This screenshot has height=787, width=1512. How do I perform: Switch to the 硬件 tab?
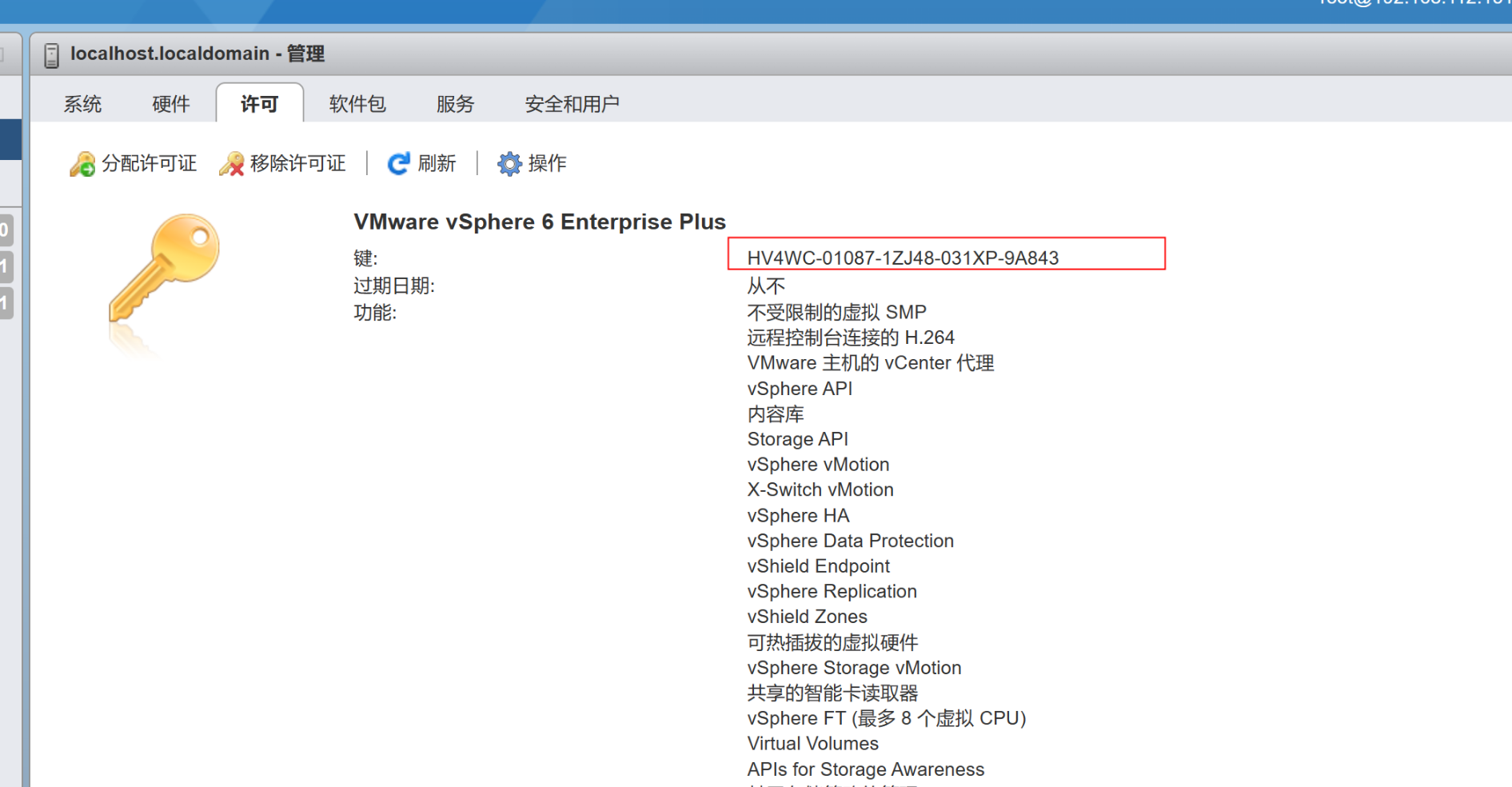point(171,104)
